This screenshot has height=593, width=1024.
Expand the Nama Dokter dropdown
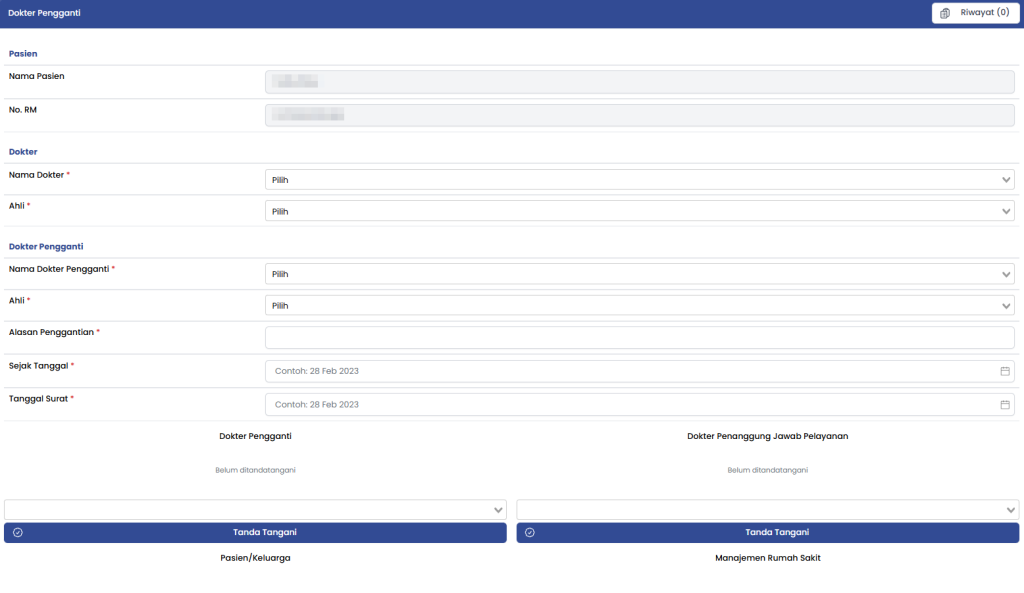pos(639,180)
